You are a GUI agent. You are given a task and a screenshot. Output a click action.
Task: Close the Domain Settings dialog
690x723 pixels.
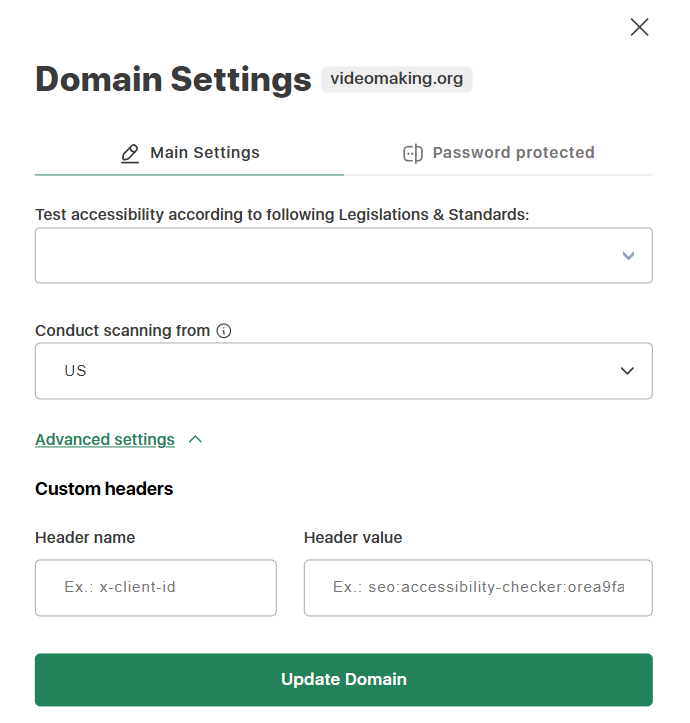tap(639, 27)
